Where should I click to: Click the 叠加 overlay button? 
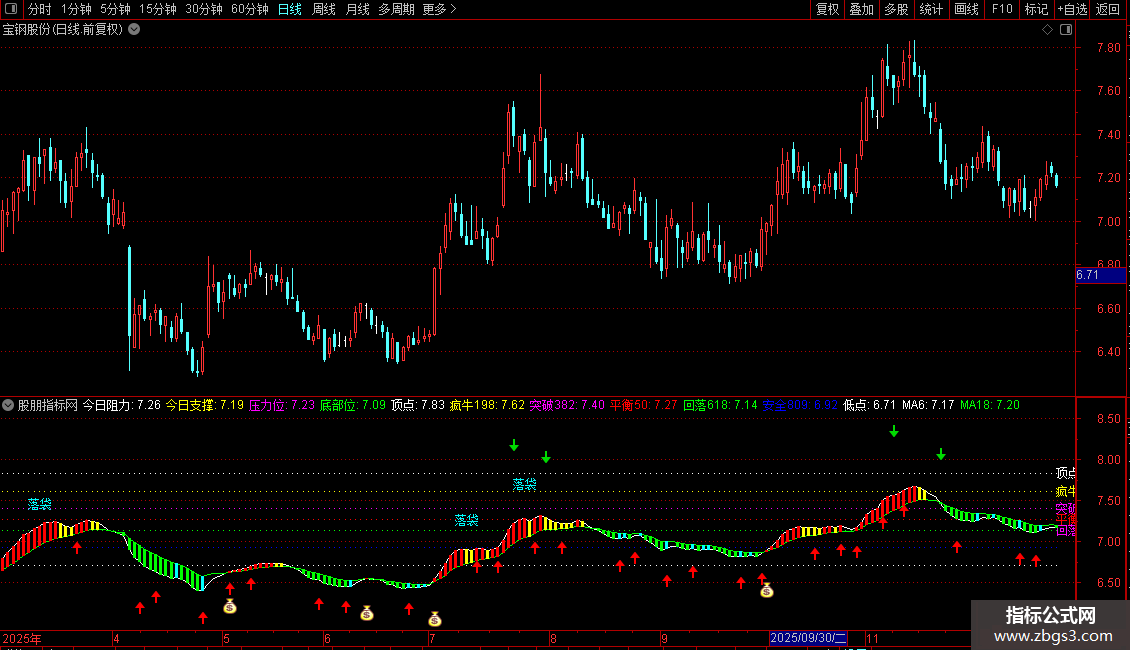[861, 9]
